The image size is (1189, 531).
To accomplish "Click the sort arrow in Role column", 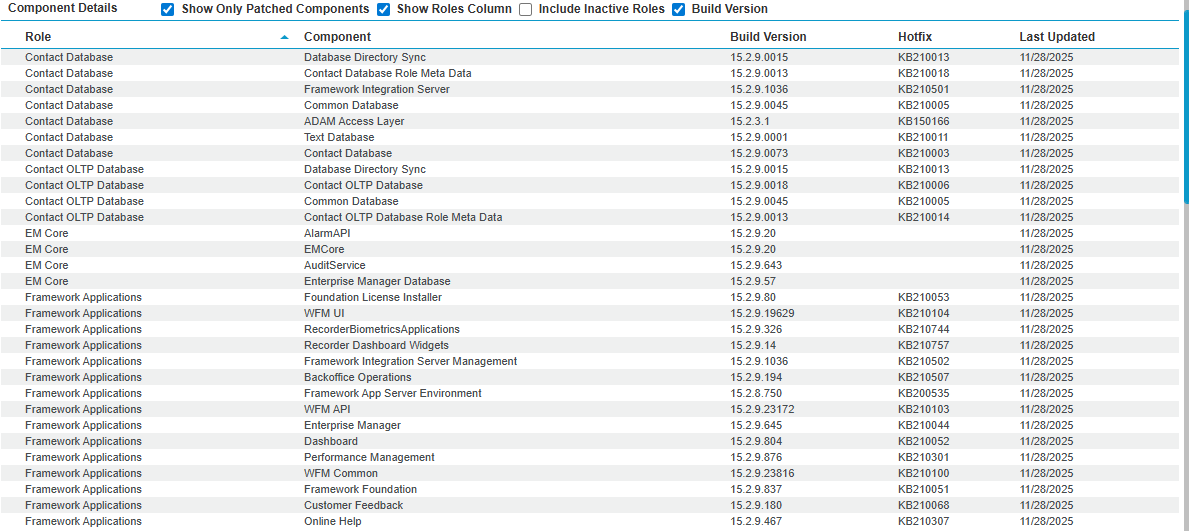I will [x=285, y=37].
